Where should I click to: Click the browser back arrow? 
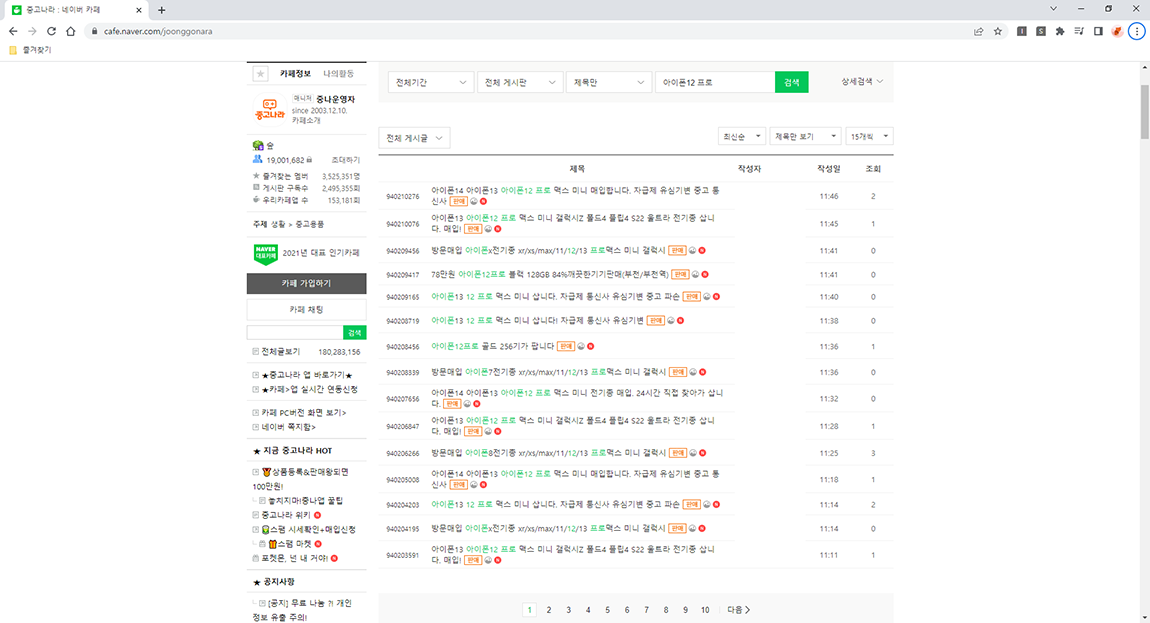coord(13,32)
